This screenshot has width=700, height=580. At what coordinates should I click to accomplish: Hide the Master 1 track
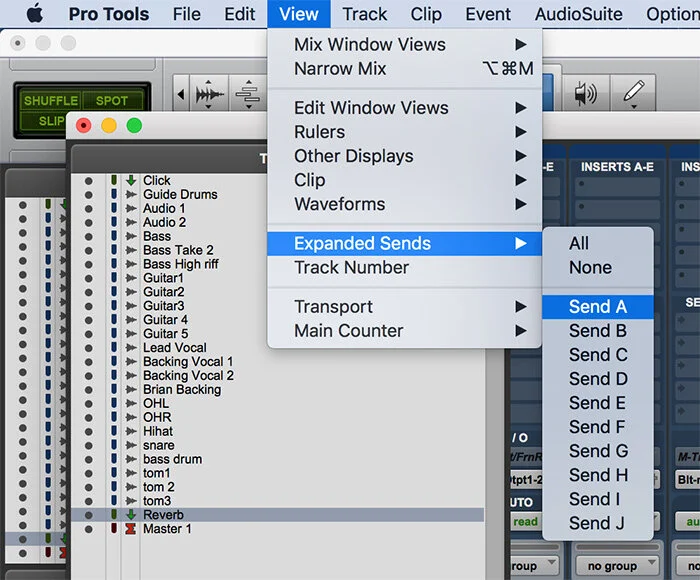tap(89, 529)
